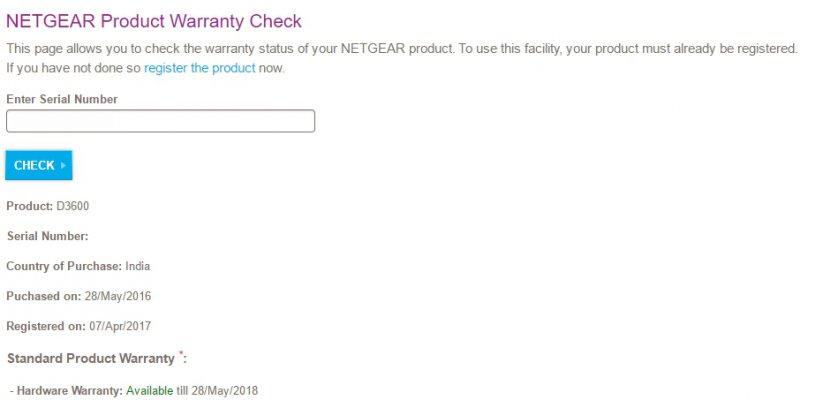Viewport: 823px width, 400px height.
Task: Click the Registered on label
Action: (46, 326)
